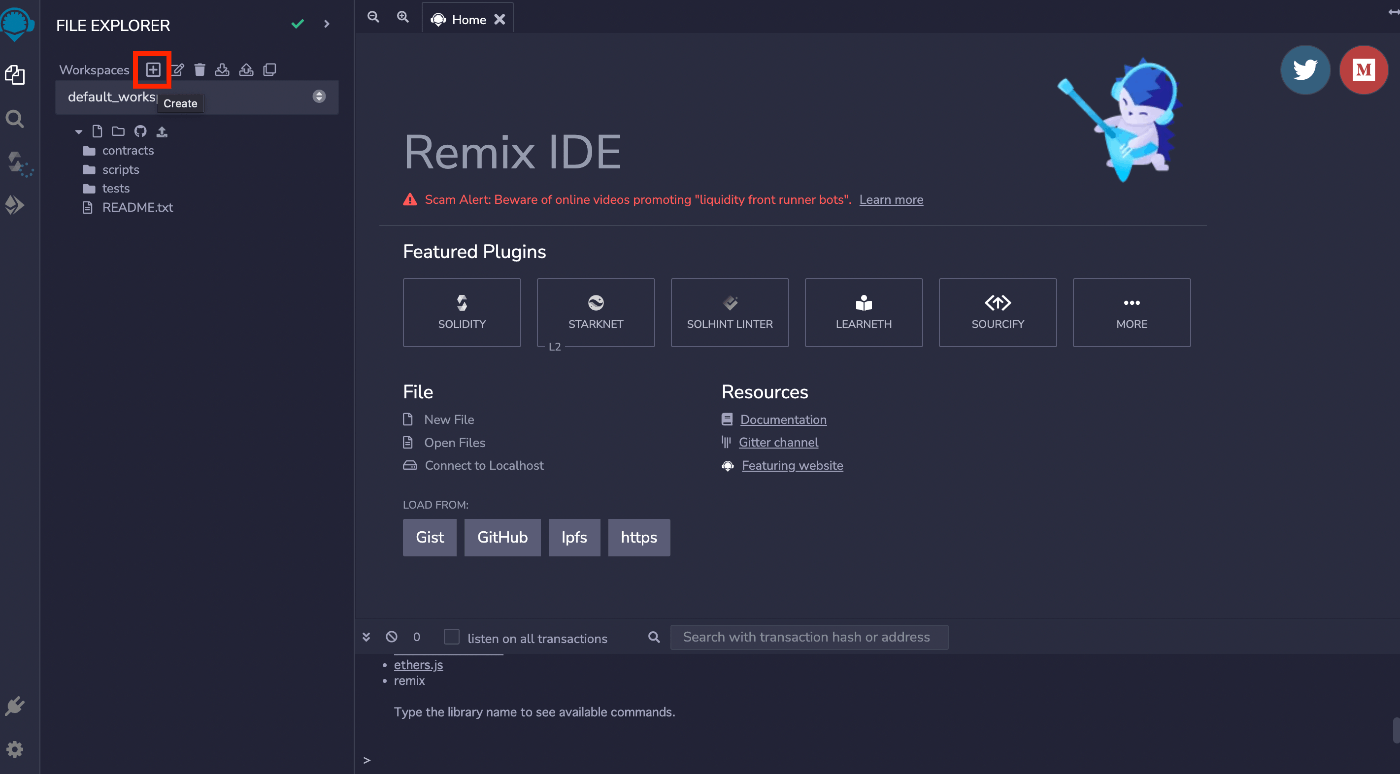Activate the Solhint Linter plugin
Image resolution: width=1400 pixels, height=774 pixels.
[730, 313]
